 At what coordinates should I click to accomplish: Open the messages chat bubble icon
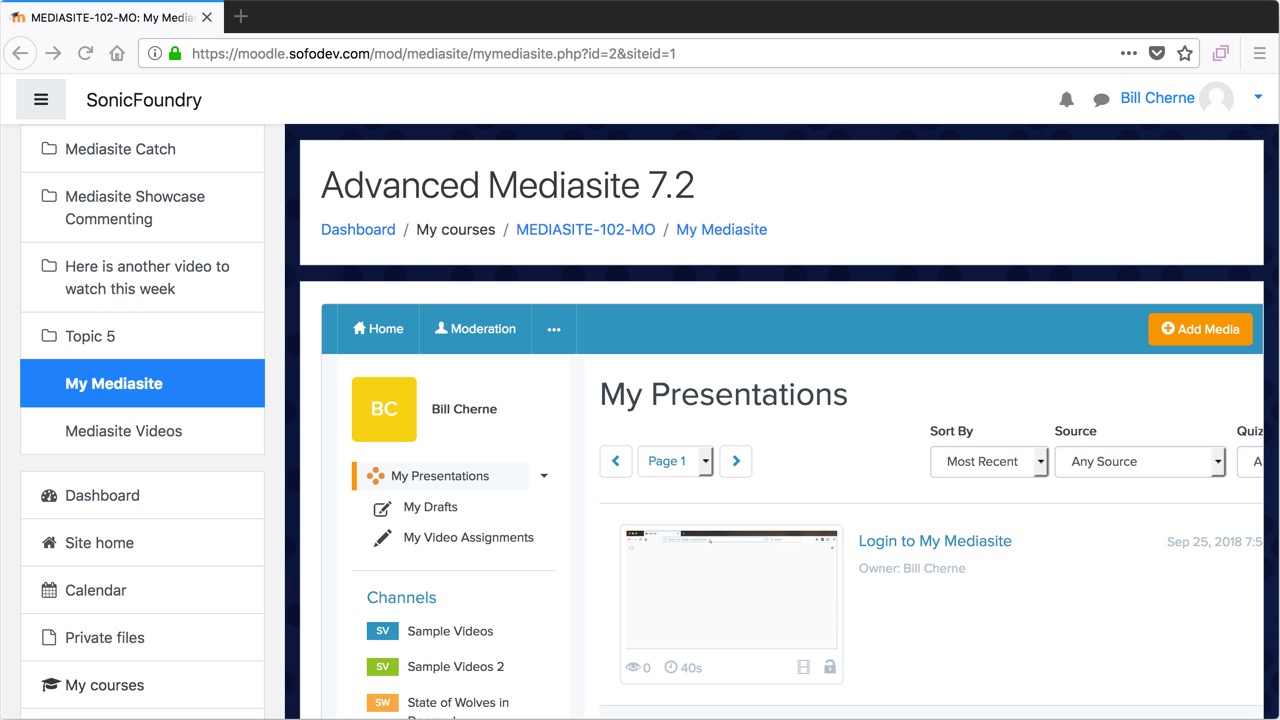point(1101,99)
